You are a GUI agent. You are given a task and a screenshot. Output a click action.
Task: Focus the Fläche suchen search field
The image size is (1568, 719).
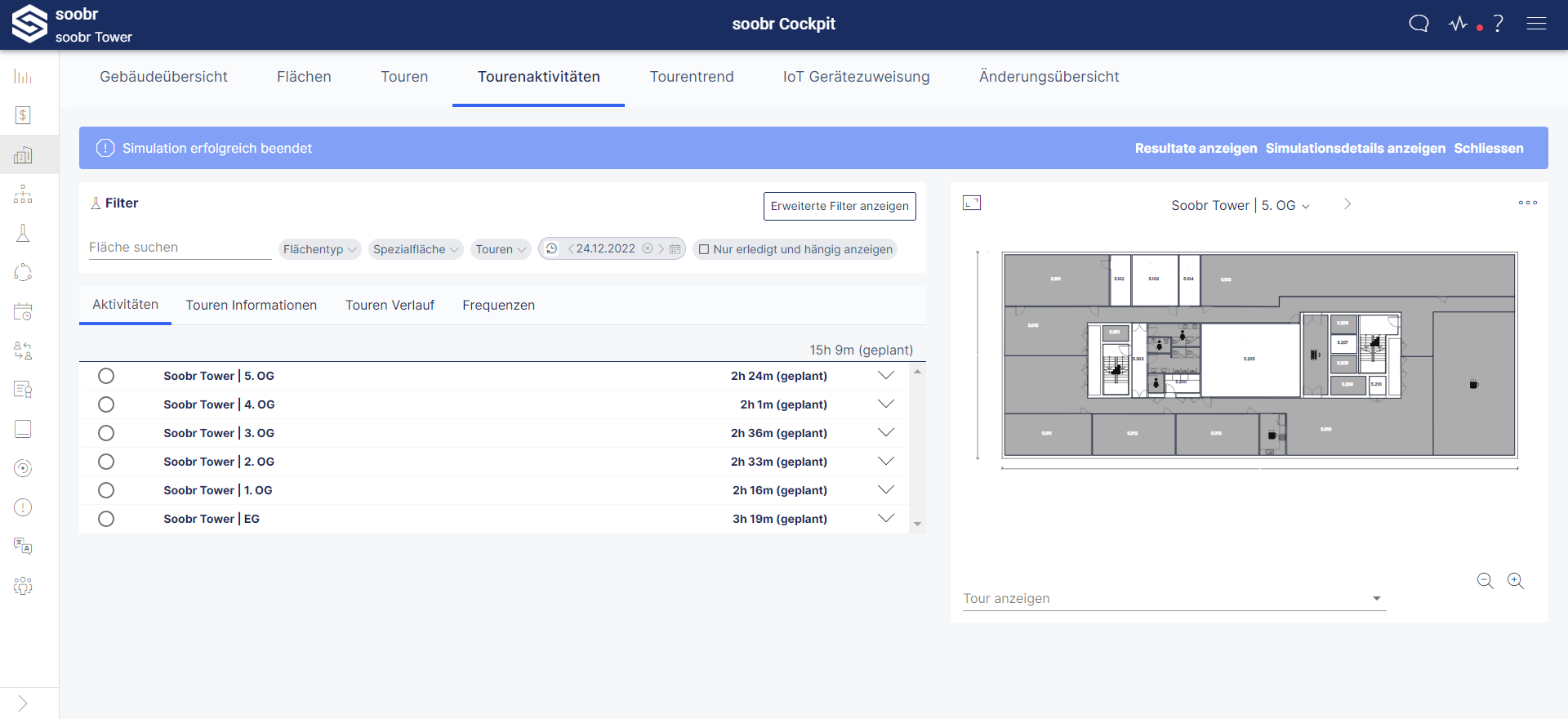(x=180, y=248)
